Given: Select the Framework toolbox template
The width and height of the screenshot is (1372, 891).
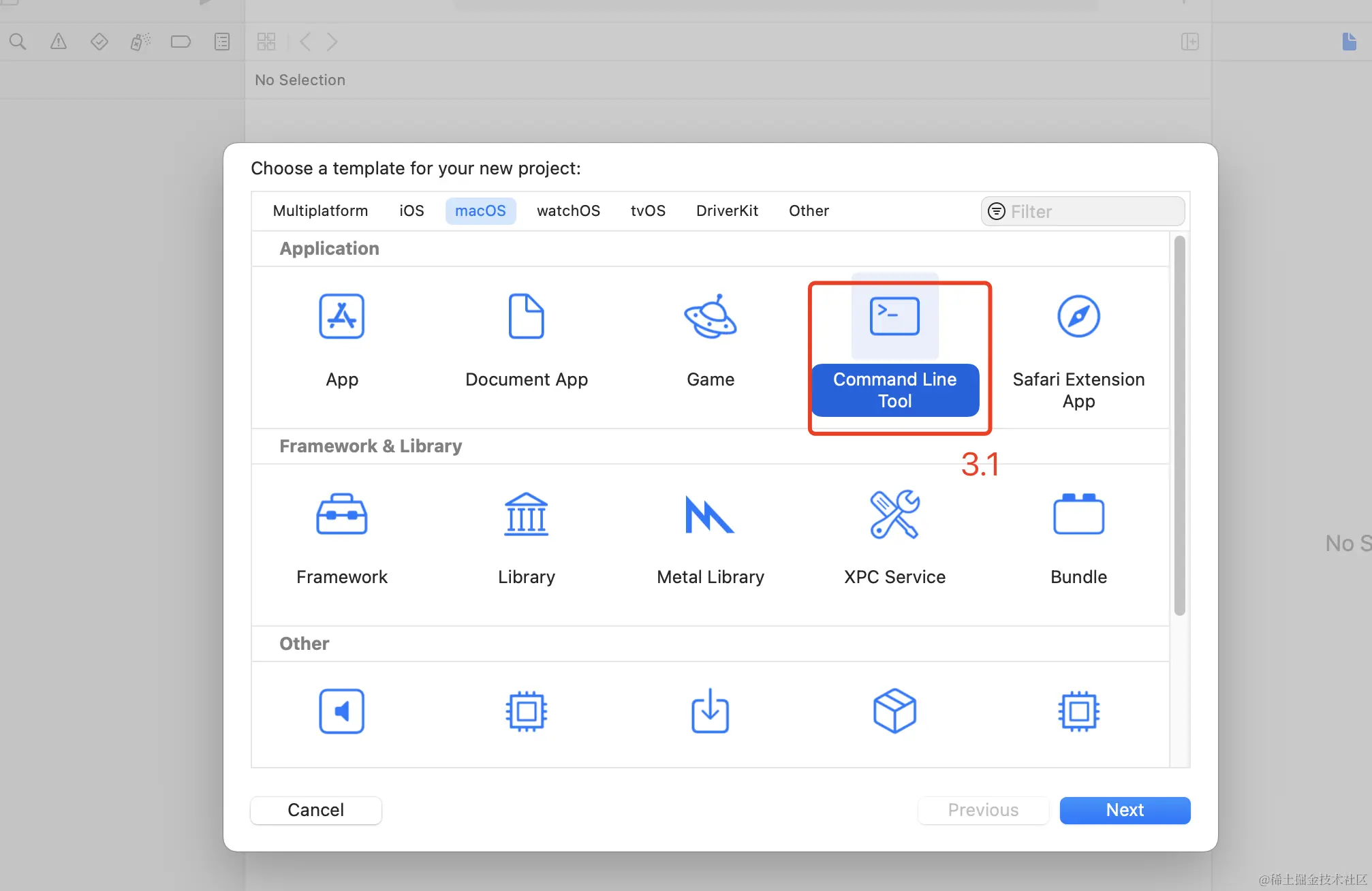Looking at the screenshot, I should click(341, 515).
